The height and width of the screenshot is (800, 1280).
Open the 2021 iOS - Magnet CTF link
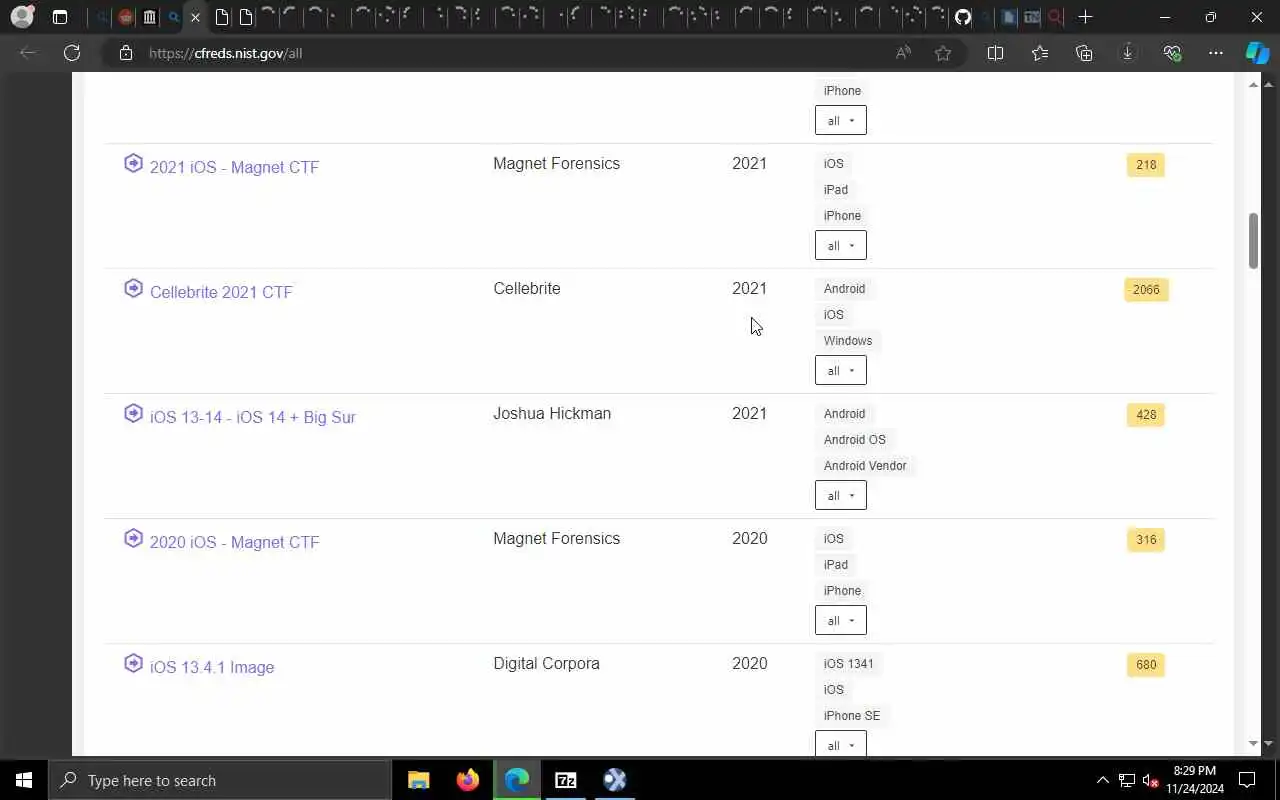(234, 167)
